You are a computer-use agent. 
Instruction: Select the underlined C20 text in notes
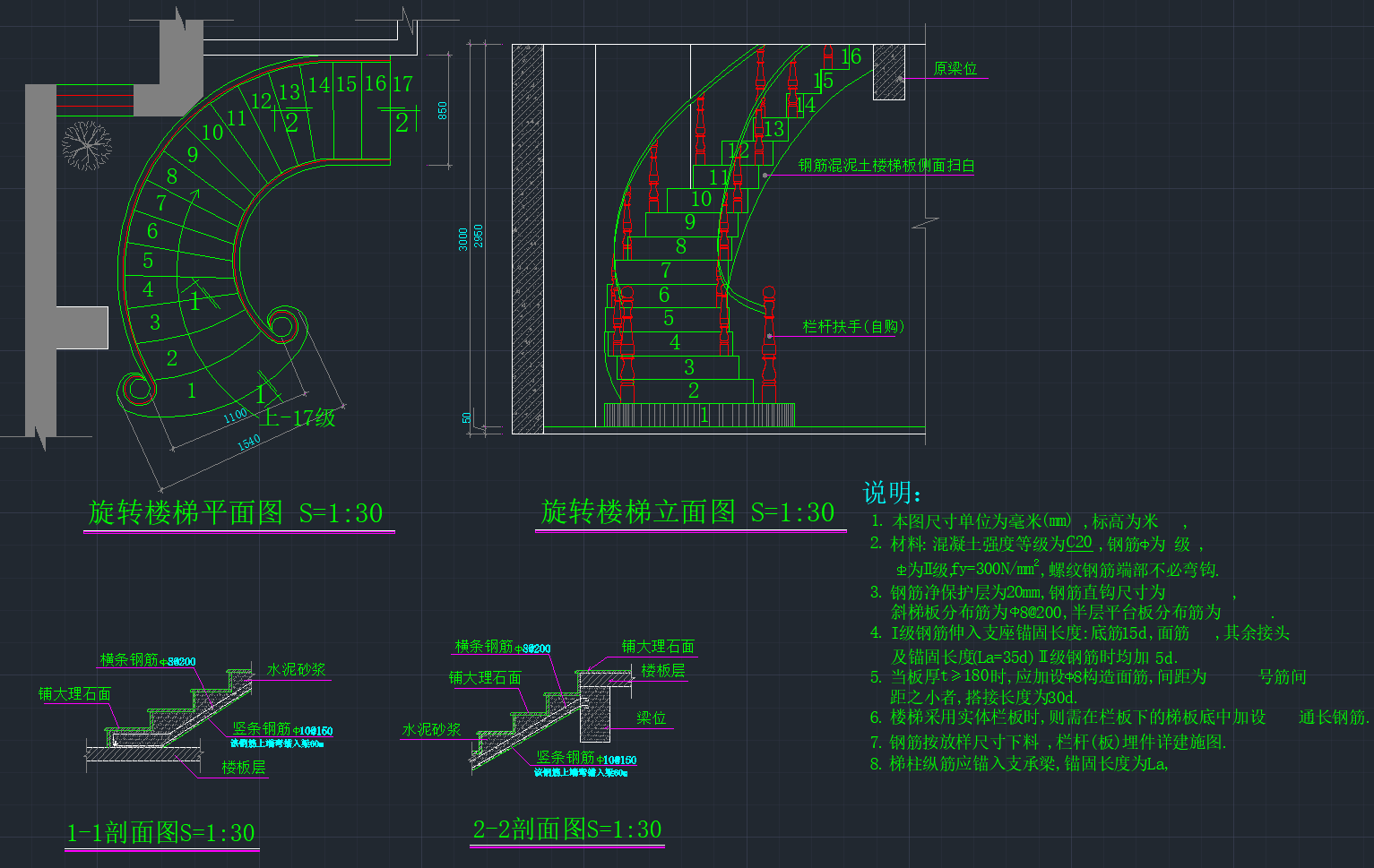coord(1079,543)
